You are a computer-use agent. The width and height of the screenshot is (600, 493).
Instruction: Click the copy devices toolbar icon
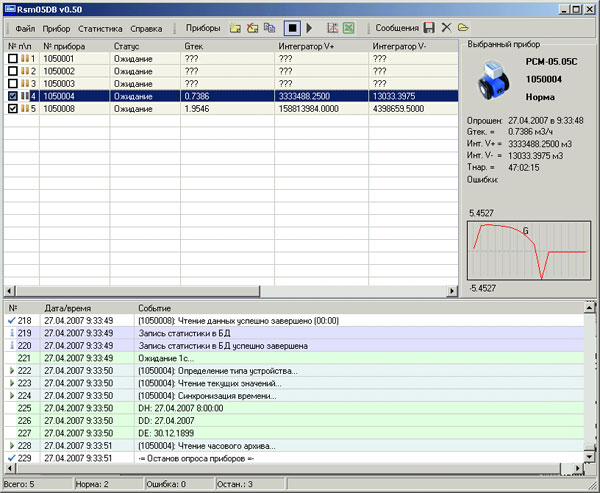coord(269,29)
